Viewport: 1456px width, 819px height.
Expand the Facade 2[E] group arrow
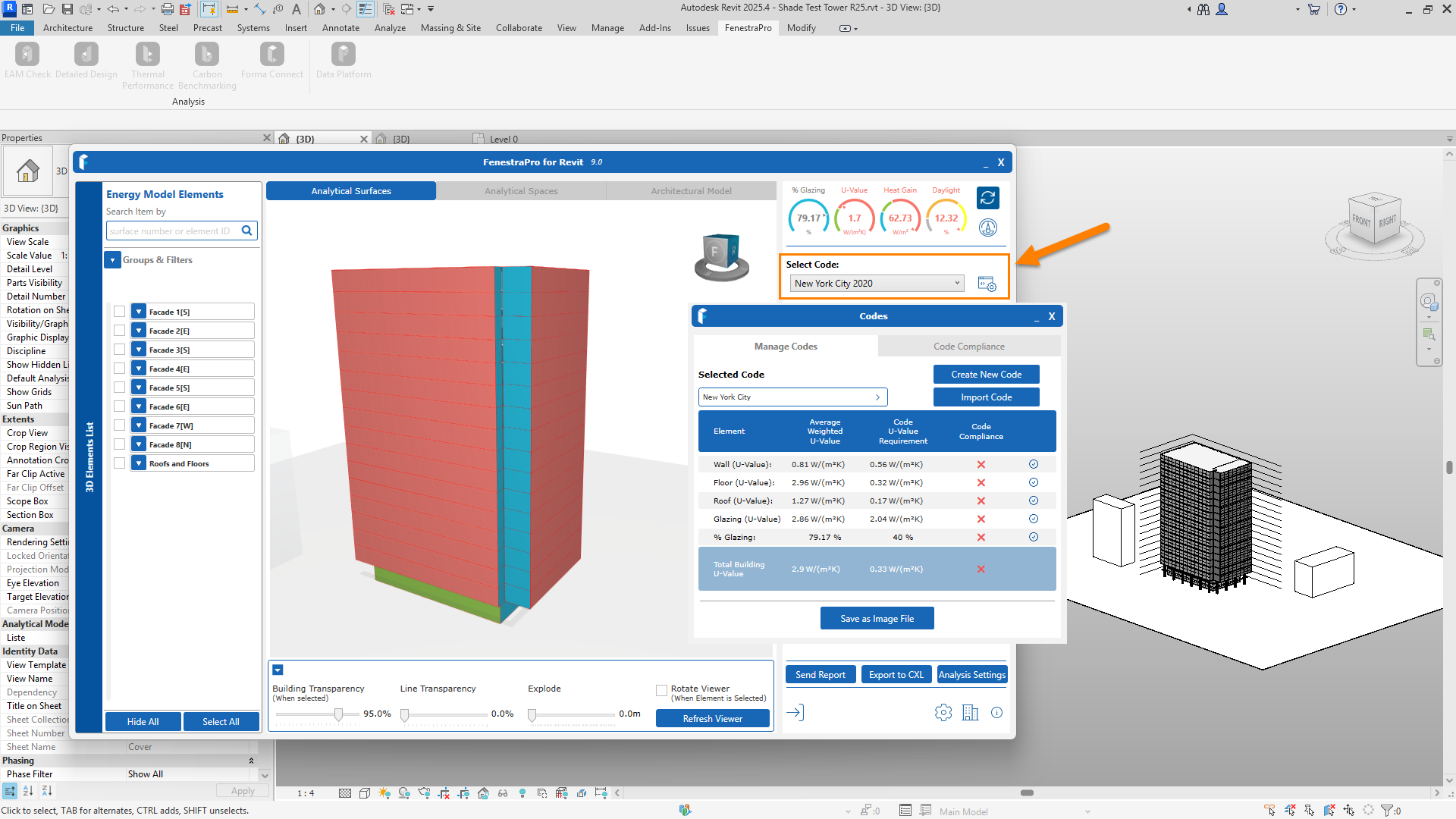click(139, 331)
